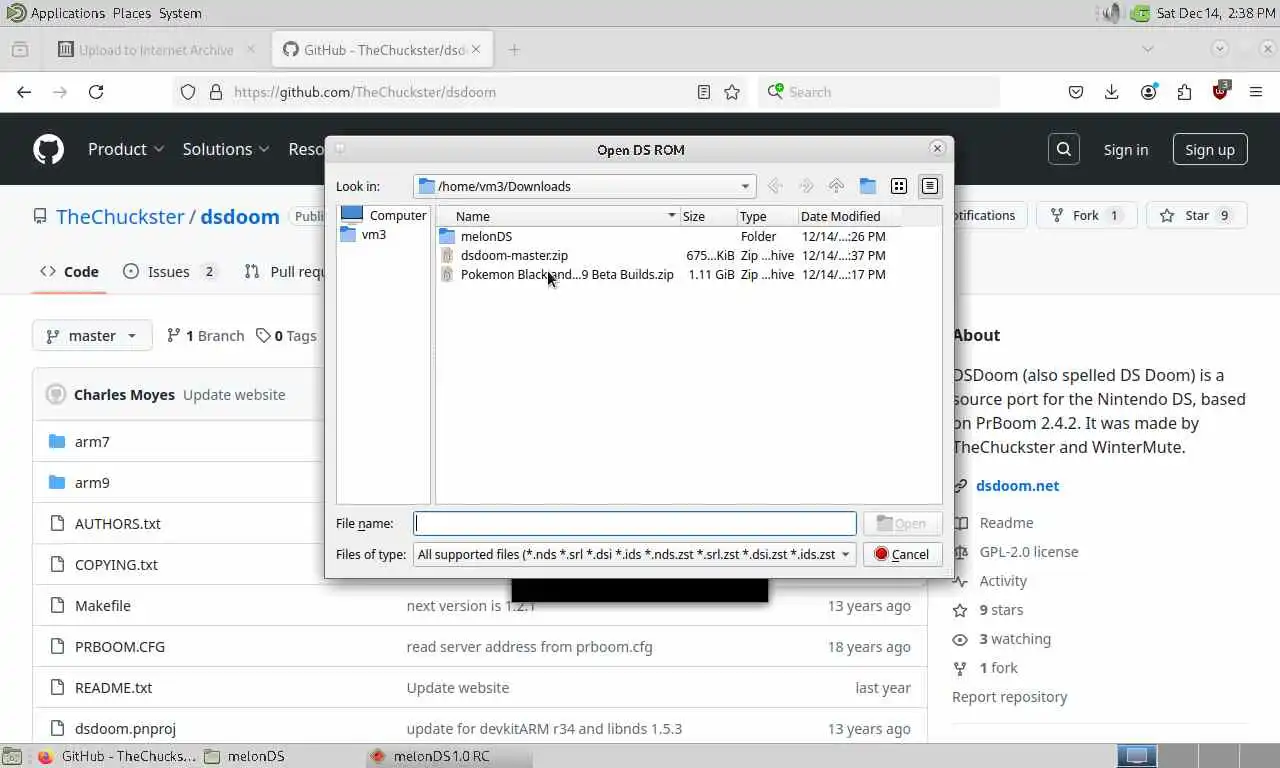Viewport: 1280px width, 768px height.
Task: Open Firefox extensions icon
Action: (1184, 91)
